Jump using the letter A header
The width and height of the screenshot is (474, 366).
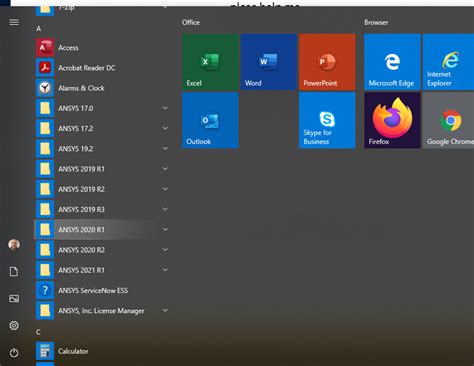click(39, 29)
